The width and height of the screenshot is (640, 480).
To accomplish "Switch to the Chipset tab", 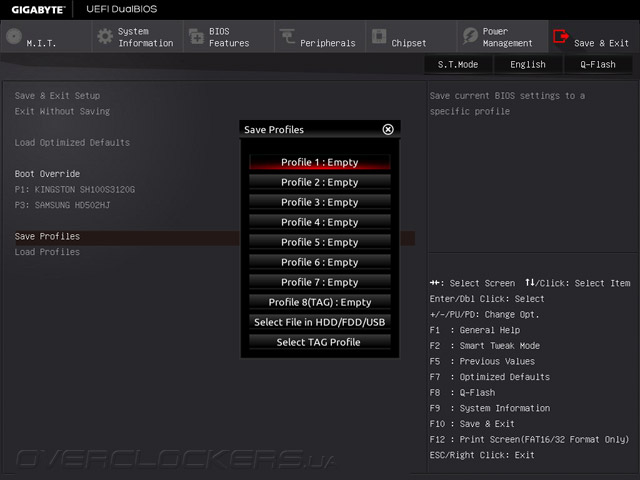I will pos(411,37).
